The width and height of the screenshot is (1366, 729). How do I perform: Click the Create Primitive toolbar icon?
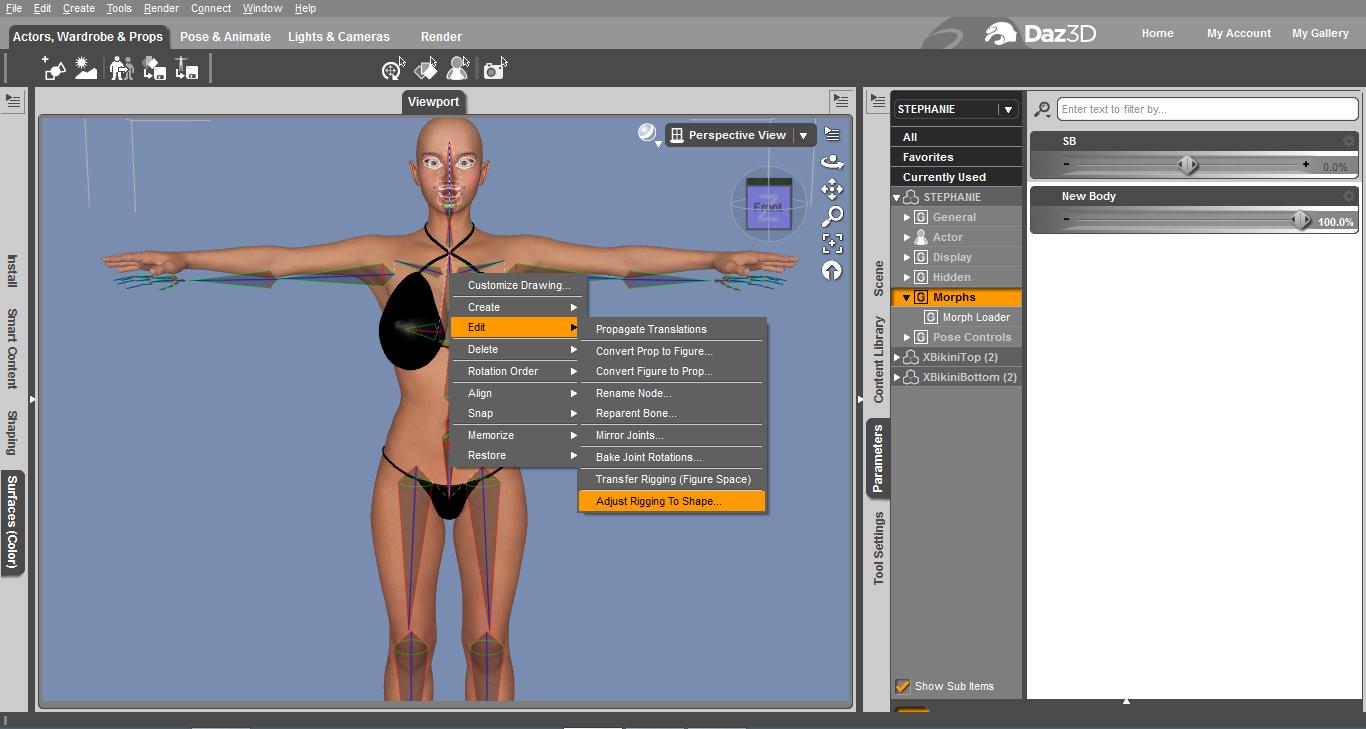[x=54, y=68]
